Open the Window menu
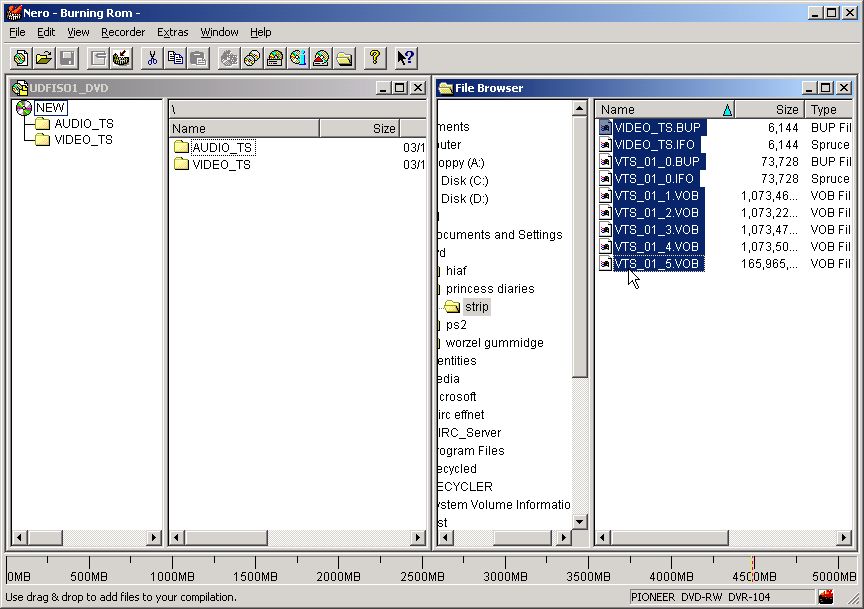This screenshot has width=864, height=609. point(219,32)
